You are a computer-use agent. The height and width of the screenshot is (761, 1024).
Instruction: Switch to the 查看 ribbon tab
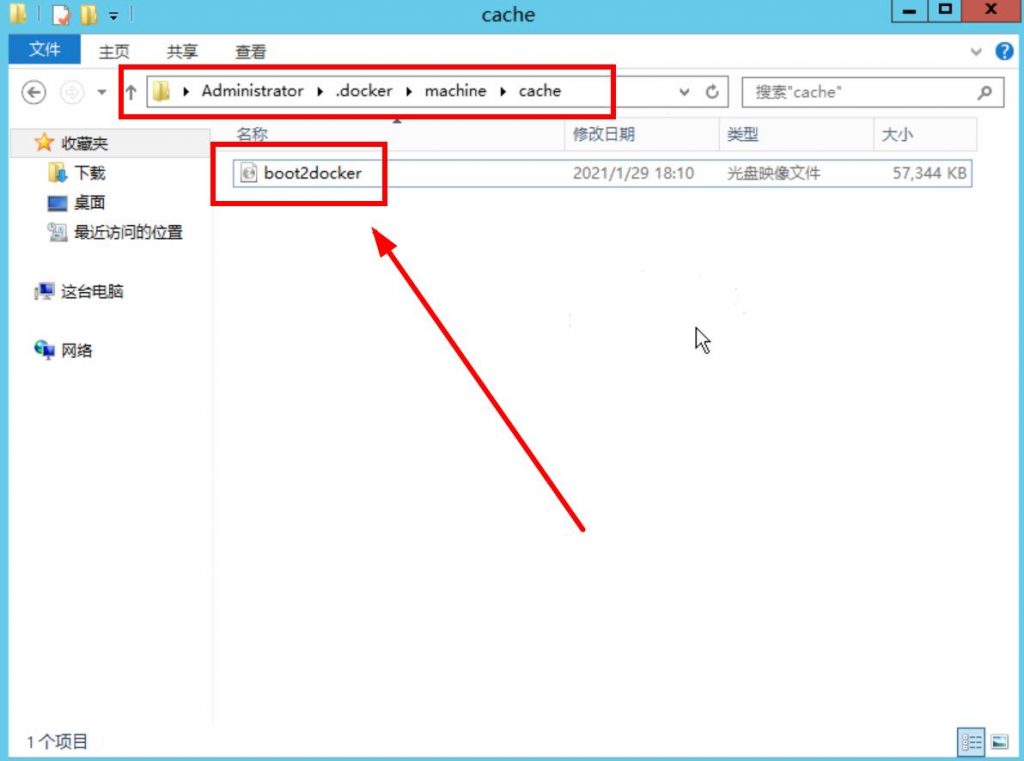[249, 51]
